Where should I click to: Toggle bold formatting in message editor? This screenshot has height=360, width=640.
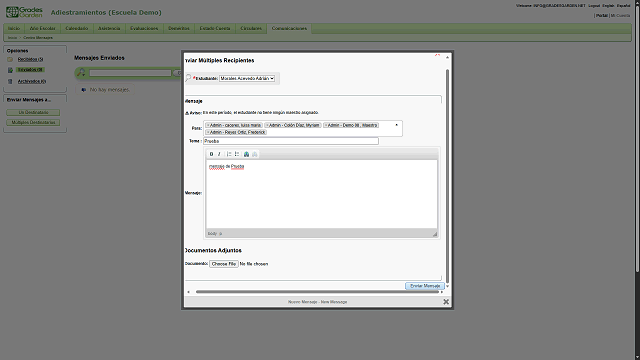coord(211,154)
